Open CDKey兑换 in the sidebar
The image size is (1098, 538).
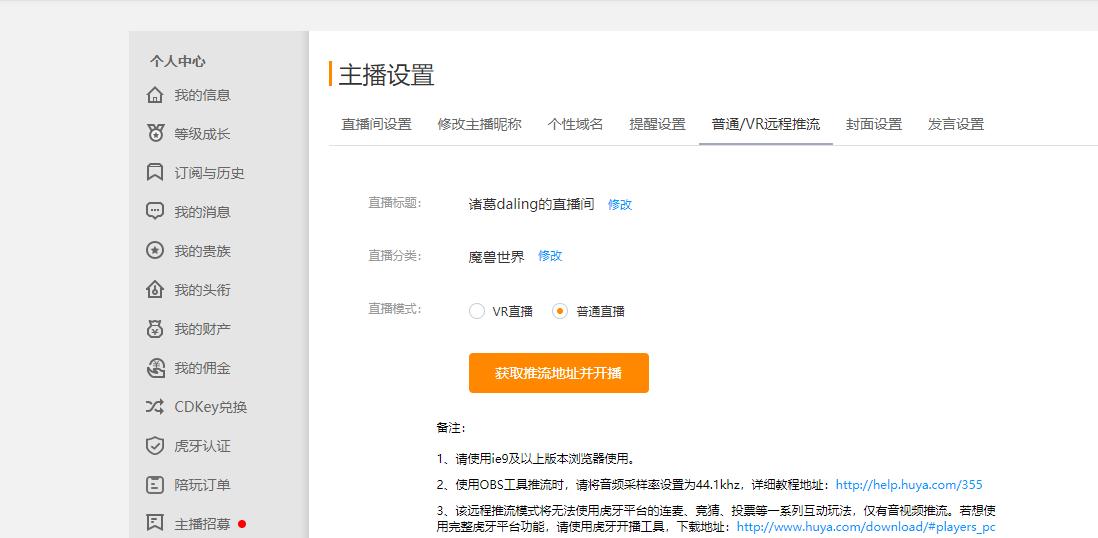211,407
